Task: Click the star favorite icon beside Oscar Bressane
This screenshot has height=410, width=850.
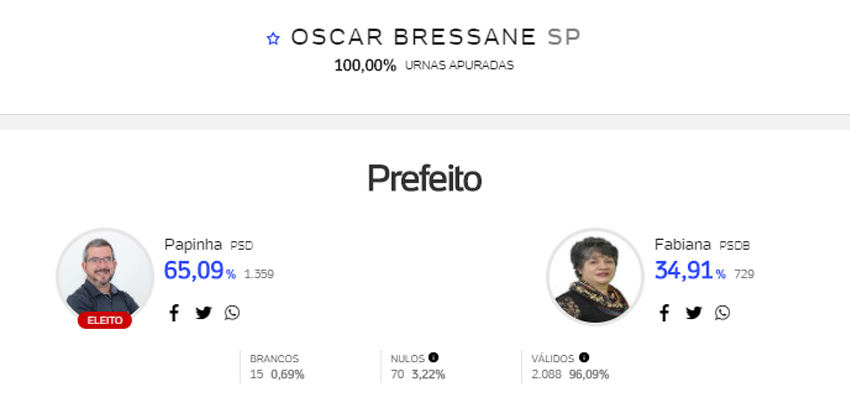Action: point(273,39)
